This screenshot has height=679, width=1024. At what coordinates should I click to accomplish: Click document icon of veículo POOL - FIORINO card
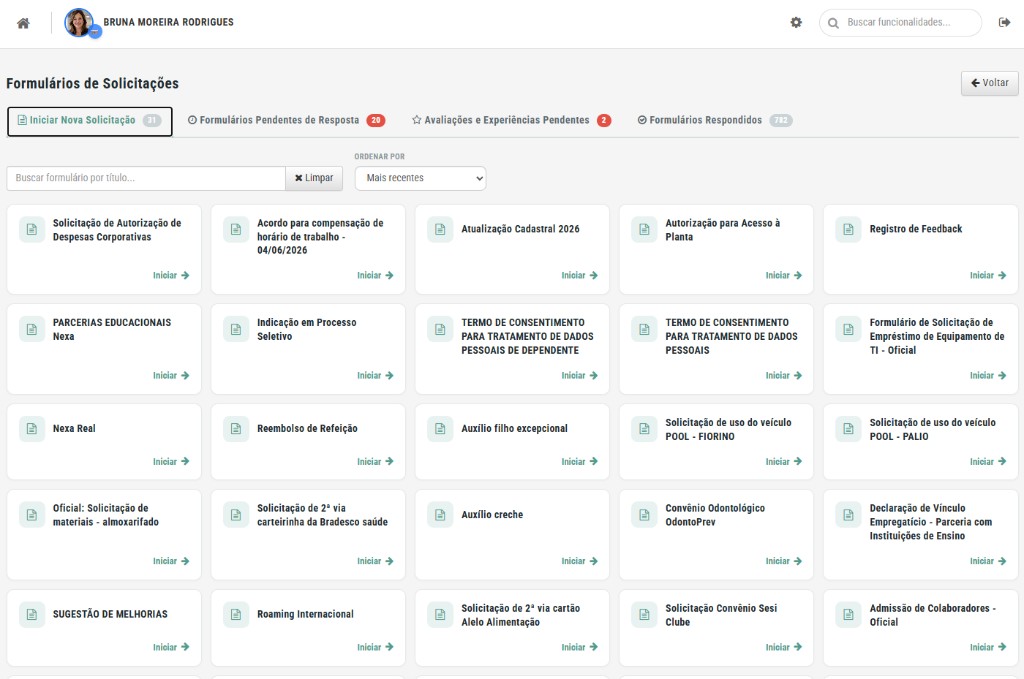(x=644, y=429)
